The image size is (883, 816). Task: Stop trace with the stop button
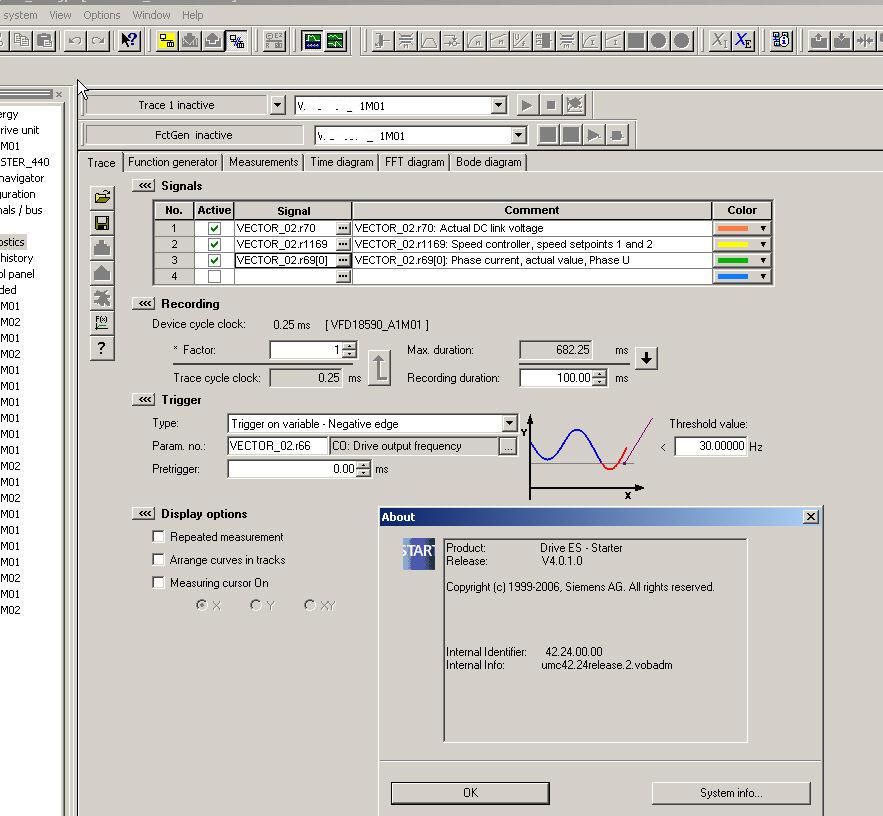point(551,105)
